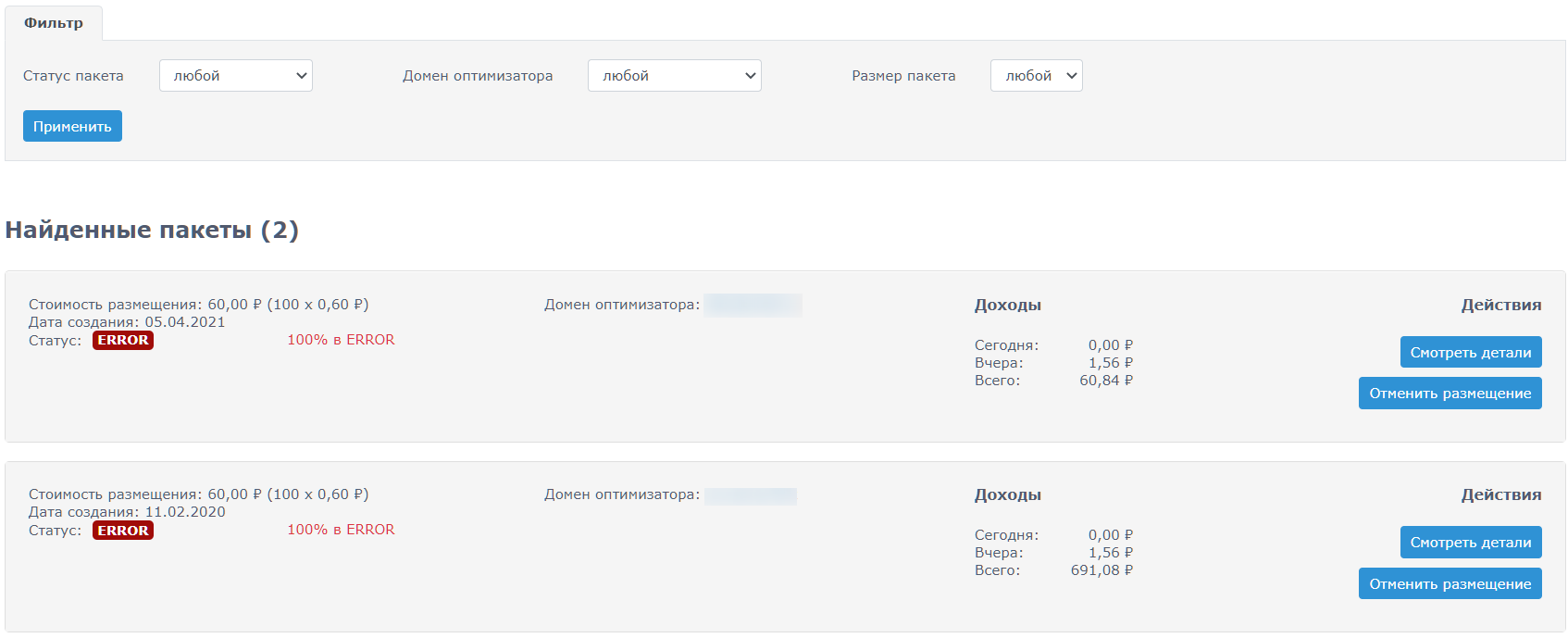View details of package created 05.04.2021
Viewport: 1568px width, 638px height.
pyautogui.click(x=1471, y=352)
